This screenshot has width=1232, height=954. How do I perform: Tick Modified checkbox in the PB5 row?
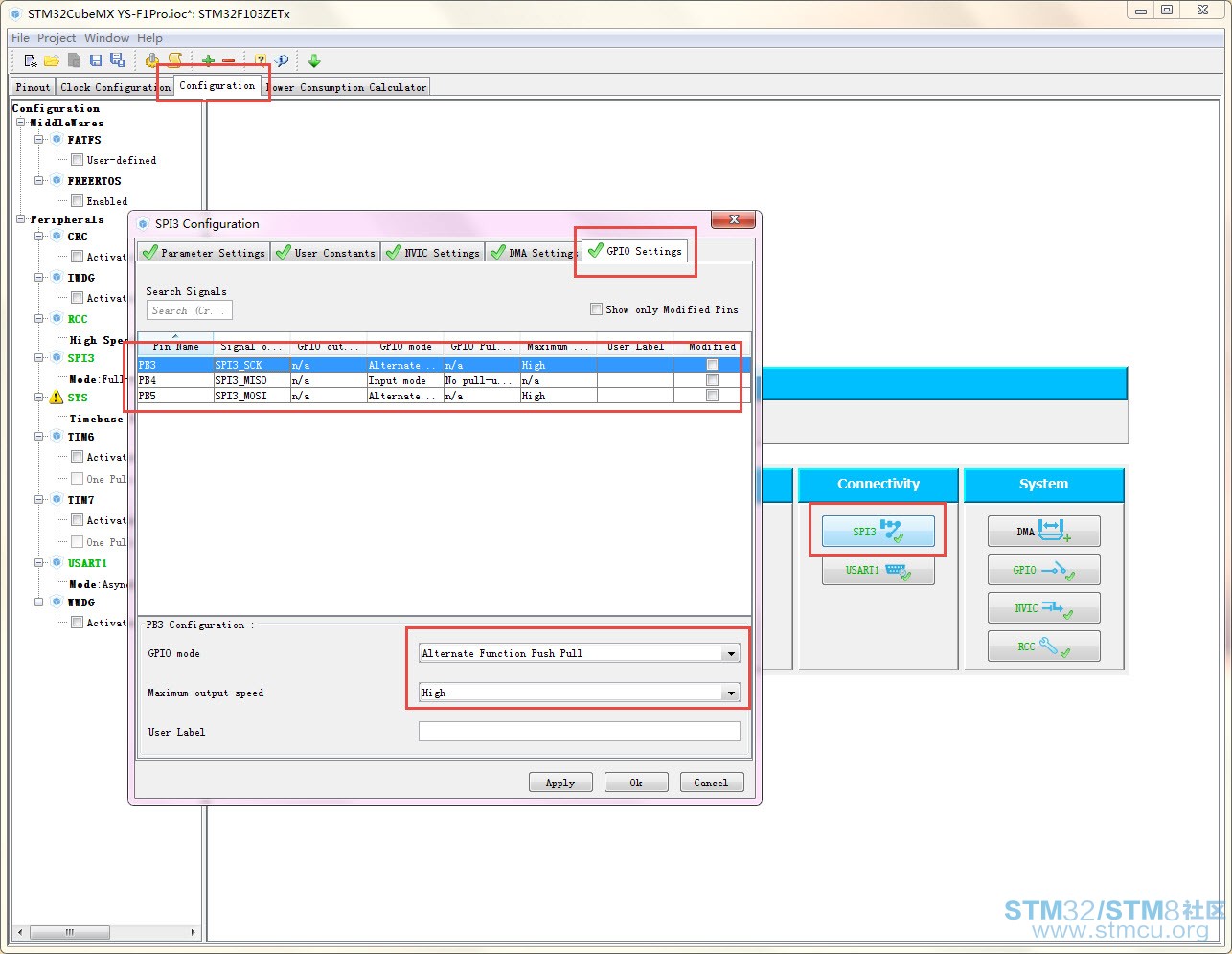coord(712,396)
